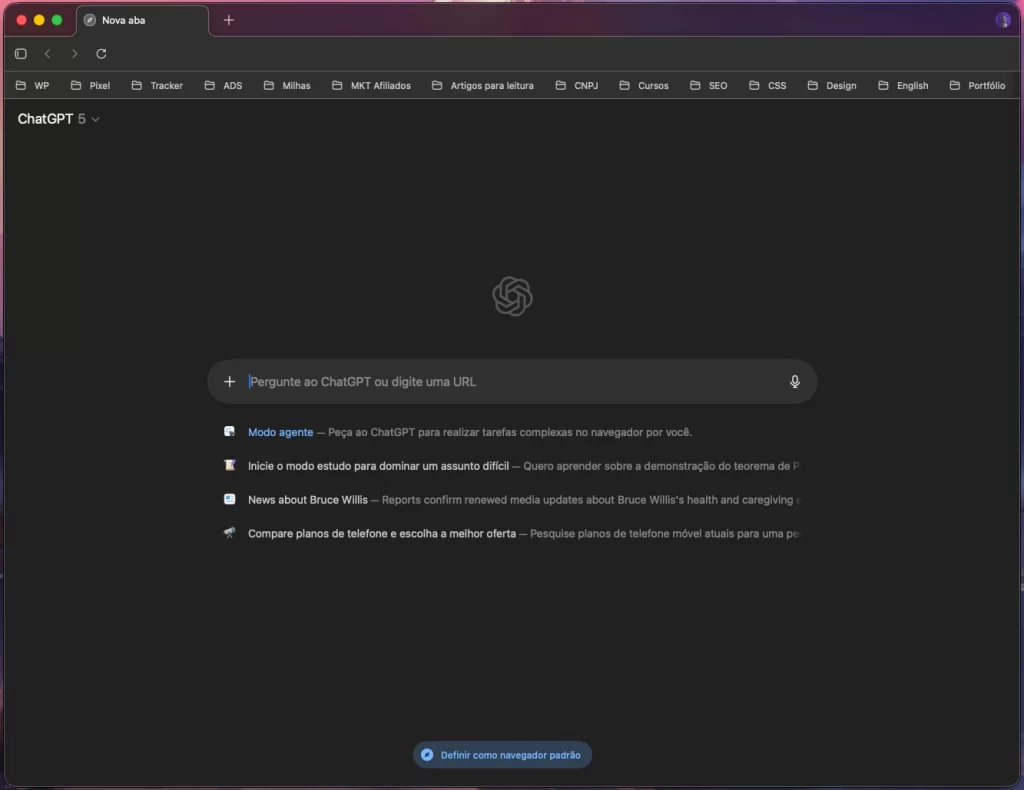Toggle the sidebar panel icon
The width and height of the screenshot is (1024, 790).
click(x=21, y=54)
